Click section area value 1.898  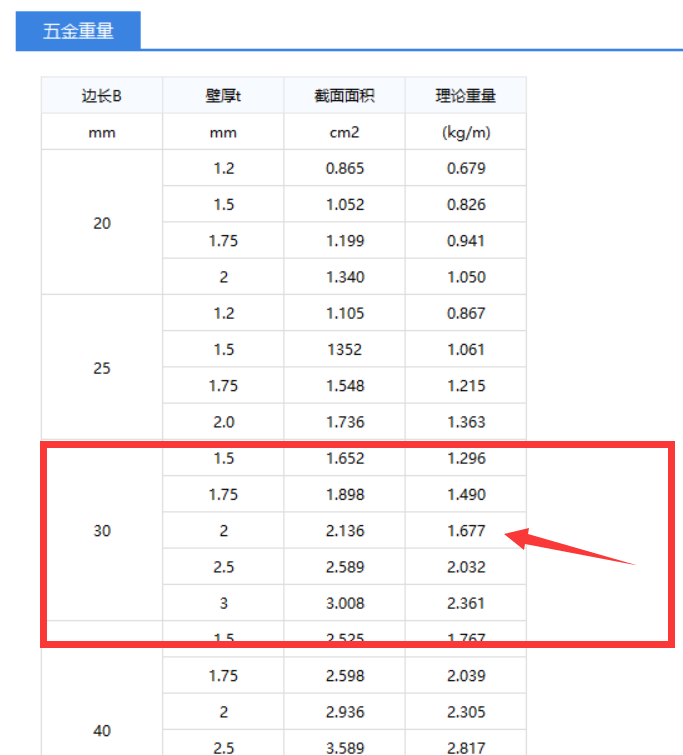tap(345, 495)
